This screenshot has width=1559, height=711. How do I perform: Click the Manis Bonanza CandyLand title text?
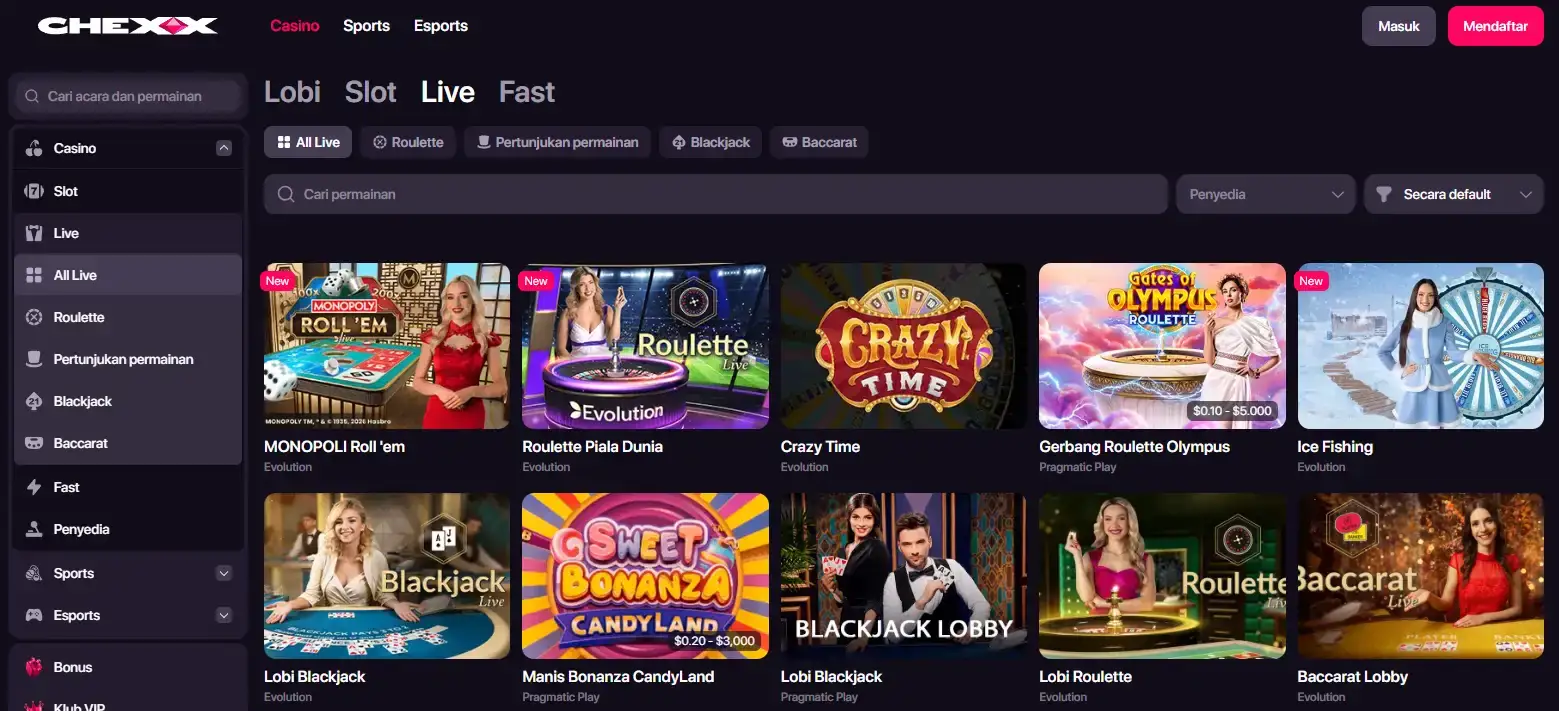point(618,677)
